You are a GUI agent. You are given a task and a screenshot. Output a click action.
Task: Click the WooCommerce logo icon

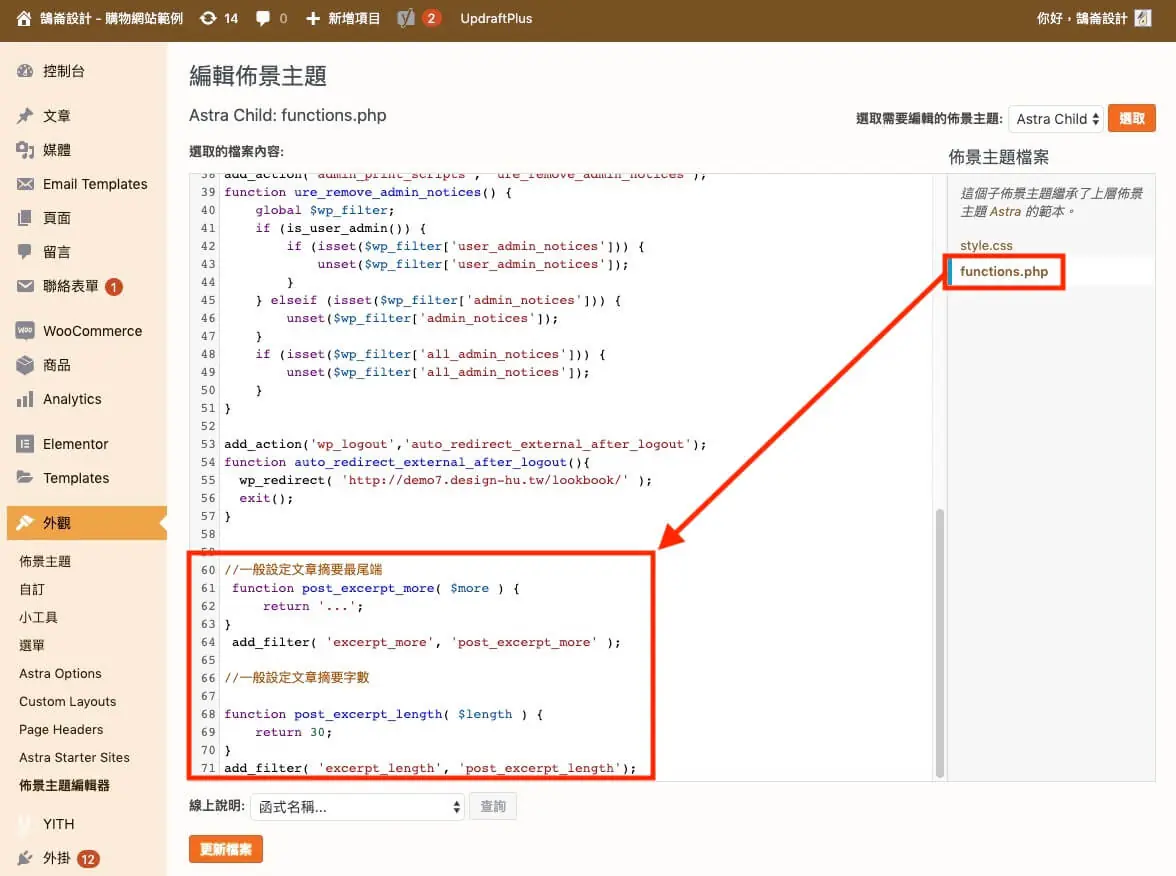(x=25, y=330)
